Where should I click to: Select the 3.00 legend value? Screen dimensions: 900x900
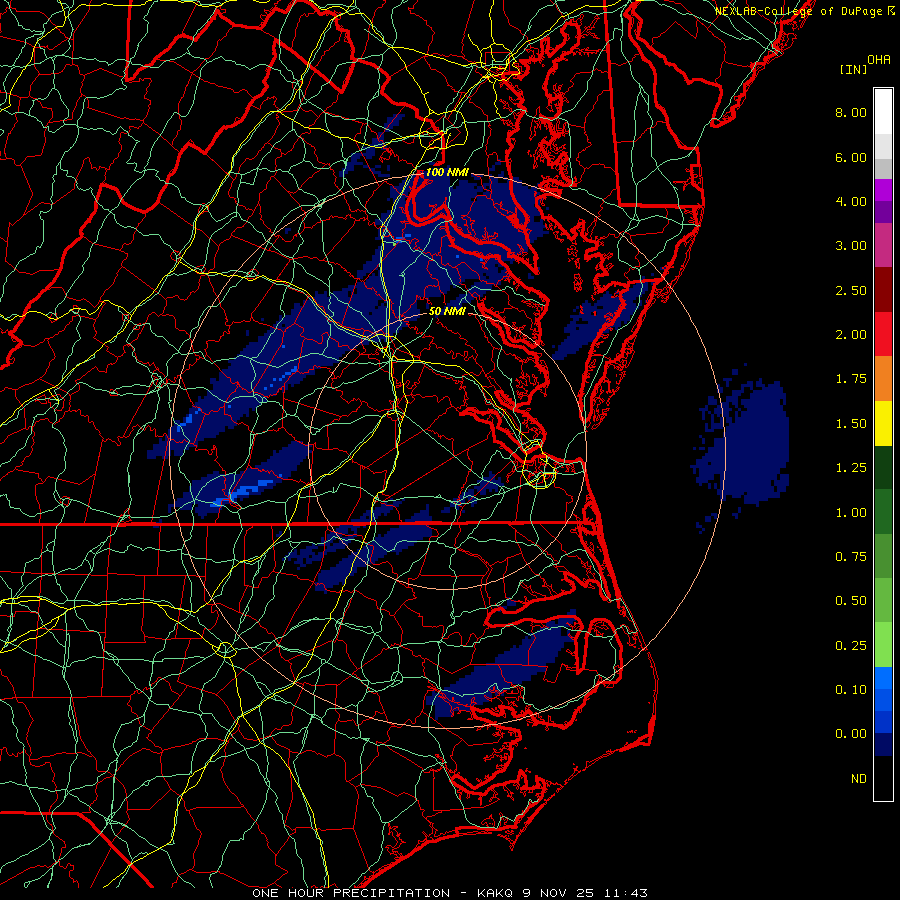851,246
